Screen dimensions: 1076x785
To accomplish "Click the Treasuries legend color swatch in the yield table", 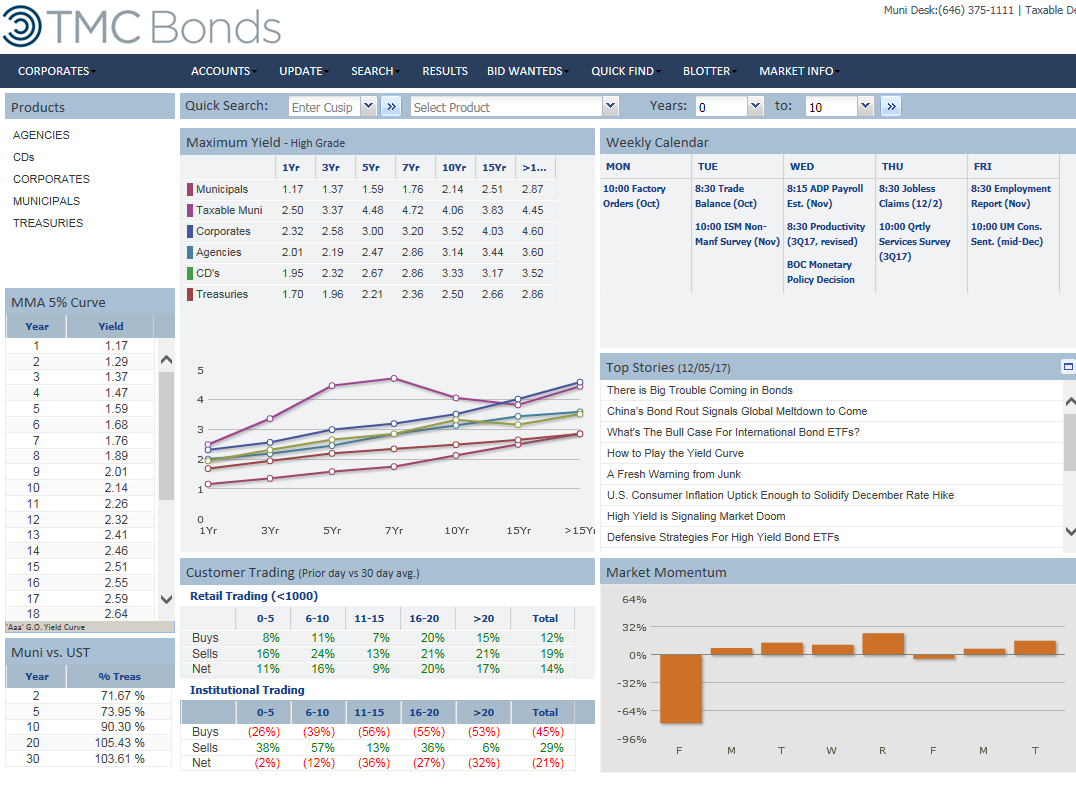I will pos(189,294).
